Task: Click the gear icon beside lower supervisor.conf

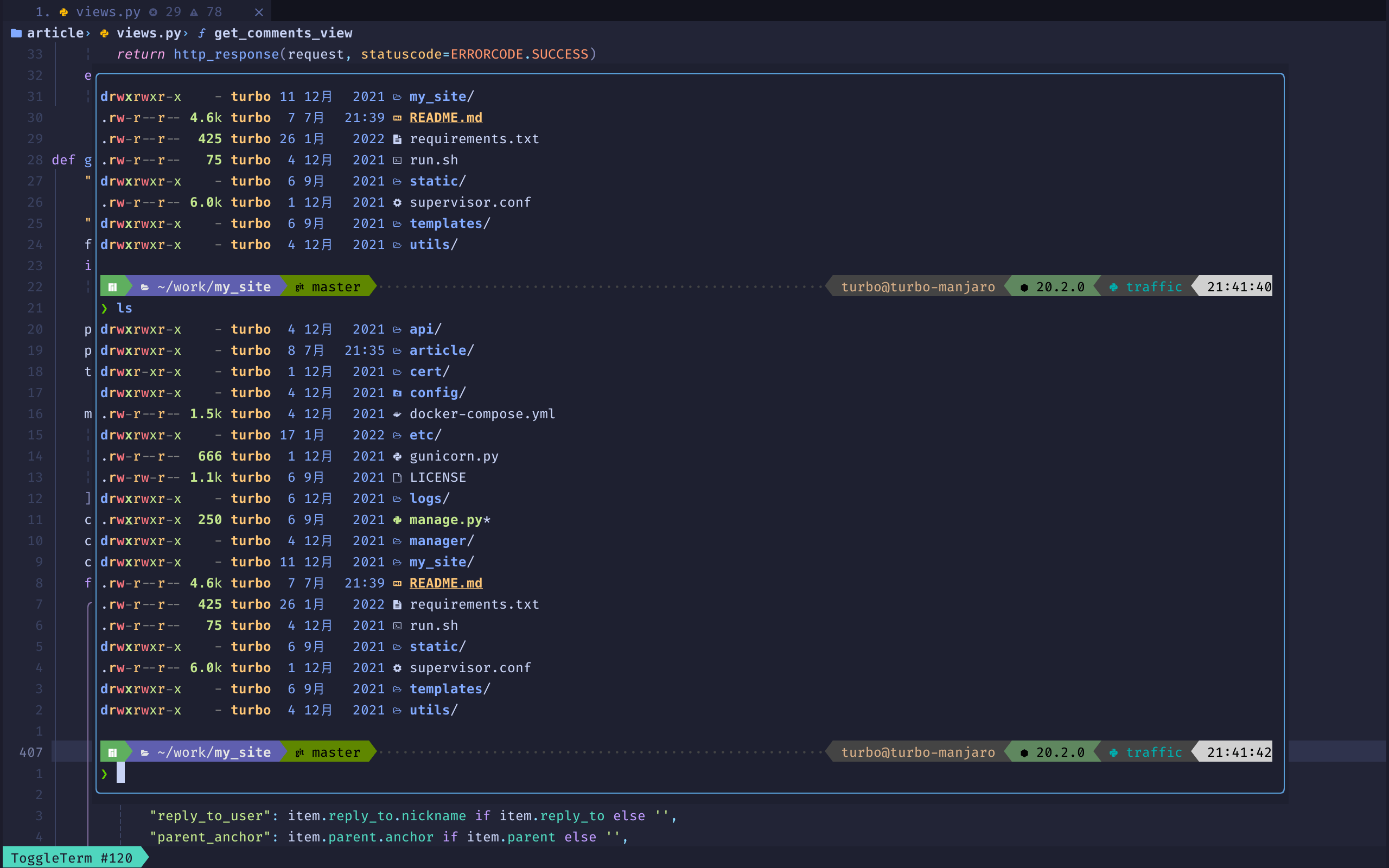Action: [397, 668]
